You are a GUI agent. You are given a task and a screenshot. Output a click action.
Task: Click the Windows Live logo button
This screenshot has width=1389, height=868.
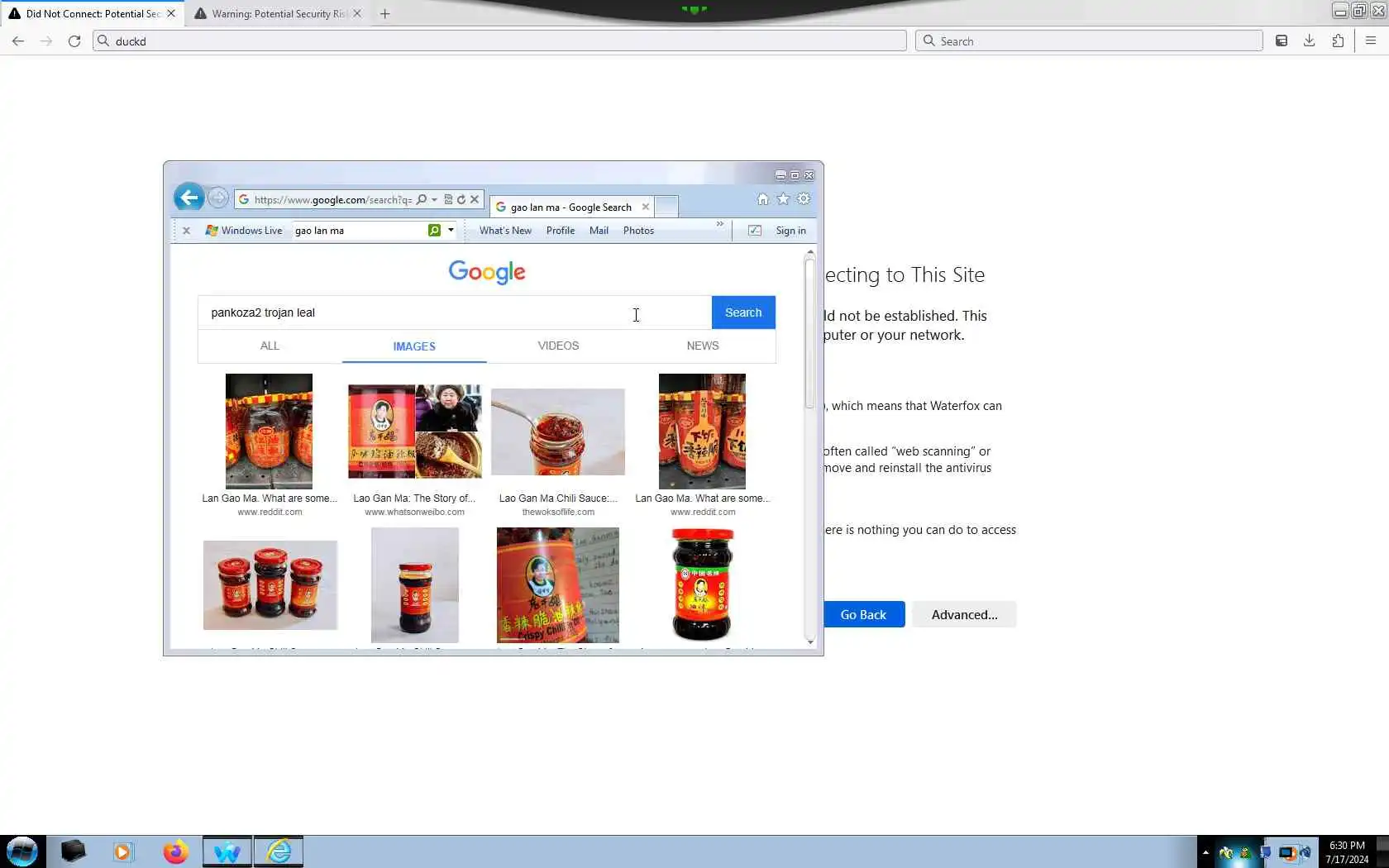point(244,231)
